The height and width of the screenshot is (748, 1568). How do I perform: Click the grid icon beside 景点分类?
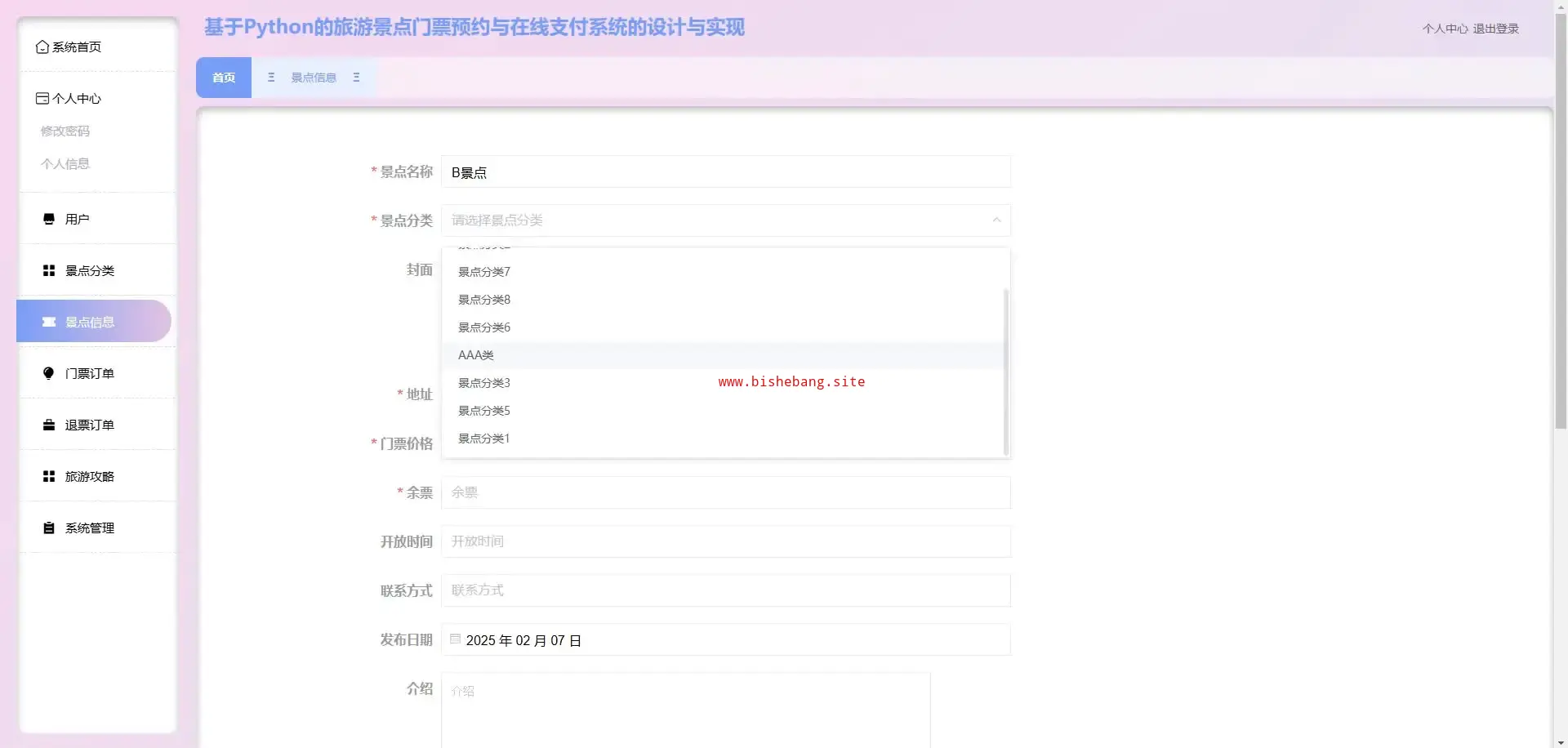tap(49, 270)
